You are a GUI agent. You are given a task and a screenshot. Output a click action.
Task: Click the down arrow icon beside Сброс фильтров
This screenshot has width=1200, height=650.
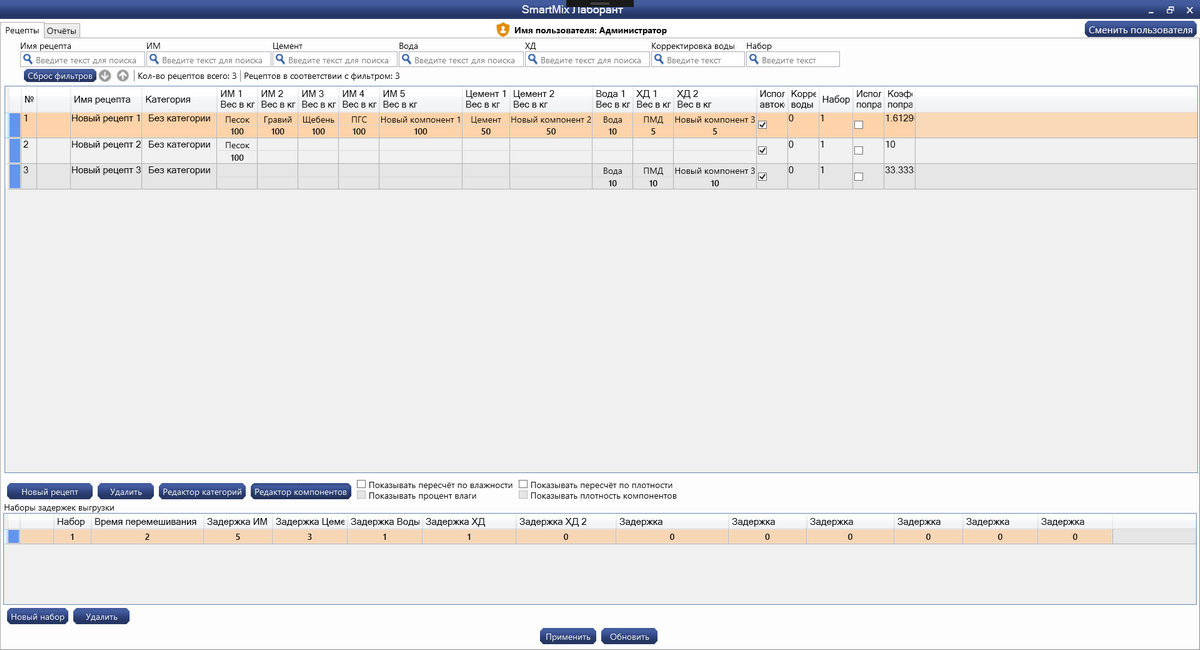coord(105,76)
